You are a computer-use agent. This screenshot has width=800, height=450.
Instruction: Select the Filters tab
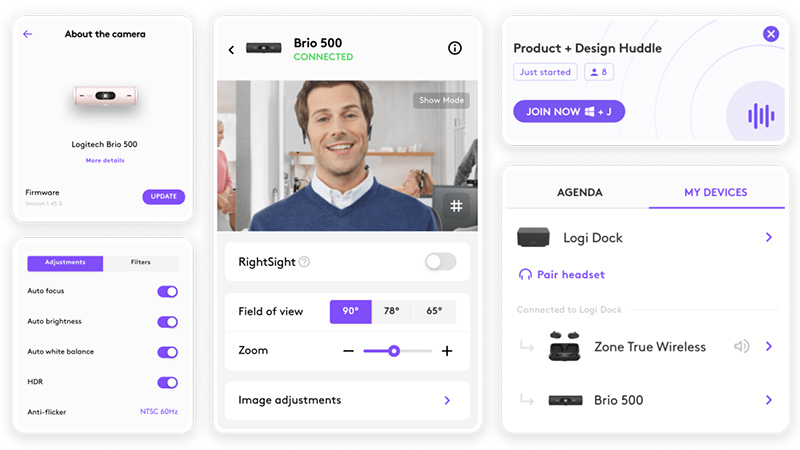click(140, 262)
